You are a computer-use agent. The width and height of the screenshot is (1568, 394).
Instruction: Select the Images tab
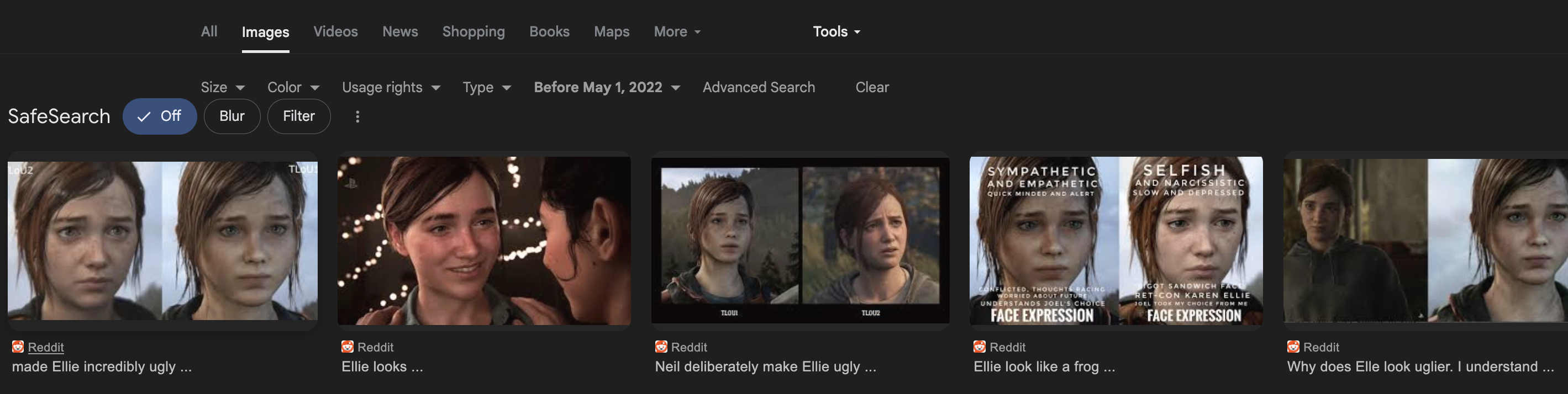tap(265, 32)
